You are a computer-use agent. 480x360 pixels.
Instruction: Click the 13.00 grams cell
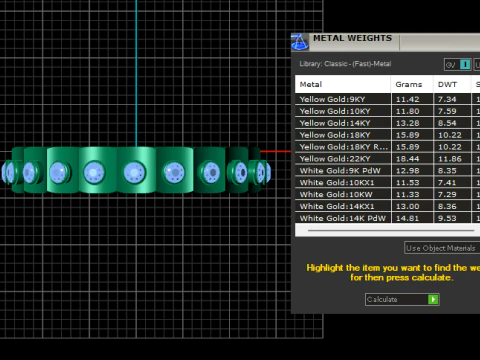coord(412,206)
